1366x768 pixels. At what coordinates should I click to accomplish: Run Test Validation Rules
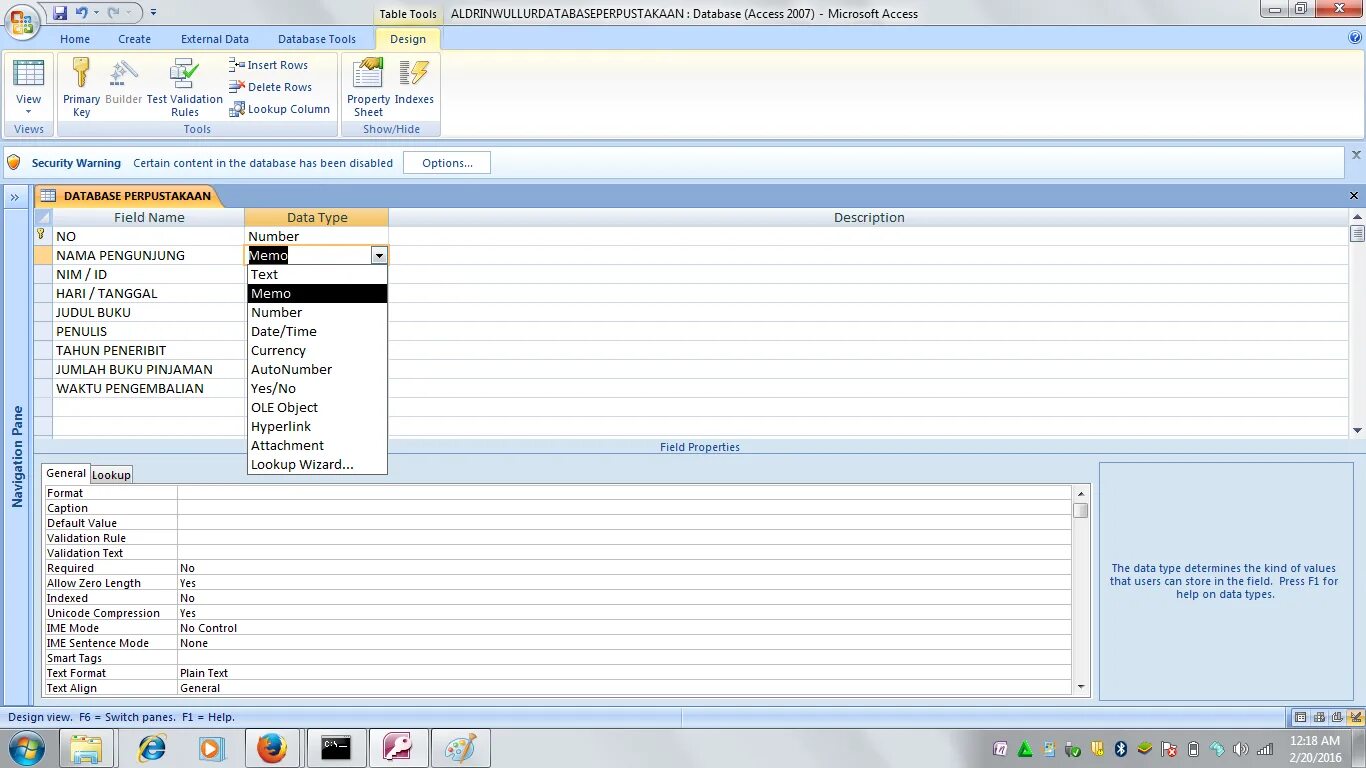tap(184, 87)
